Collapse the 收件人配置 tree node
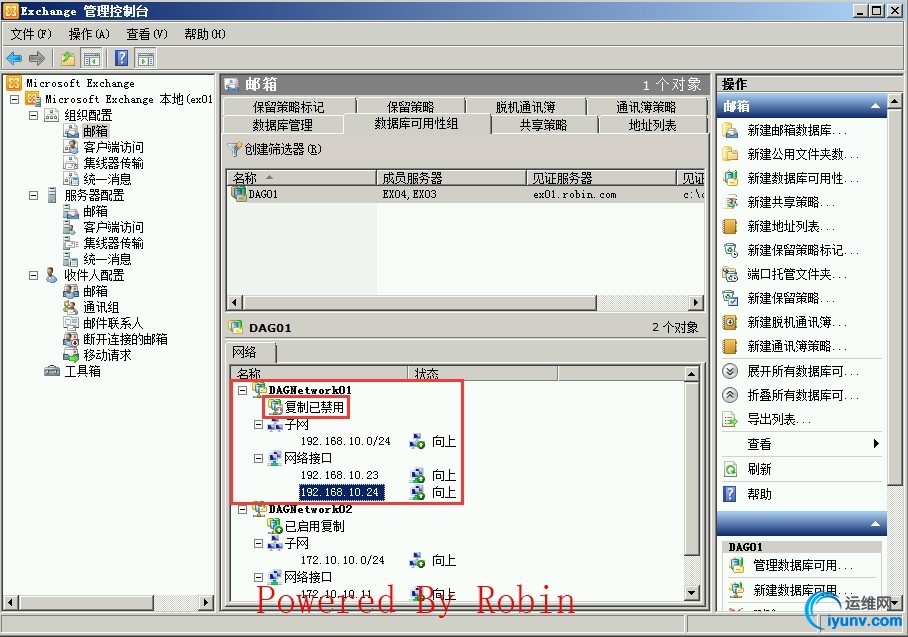 click(34, 275)
